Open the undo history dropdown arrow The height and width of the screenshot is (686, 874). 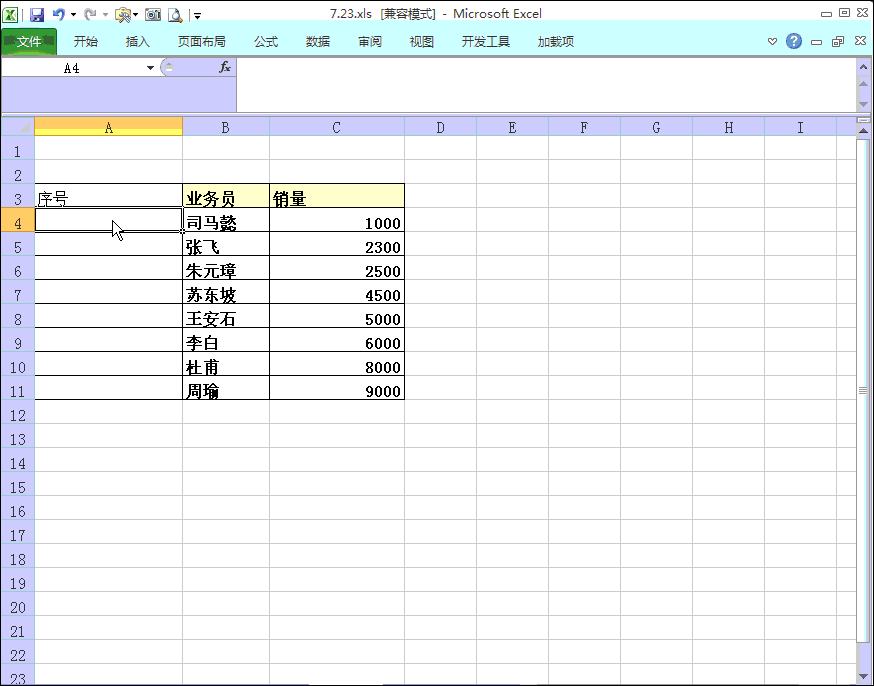coord(74,15)
